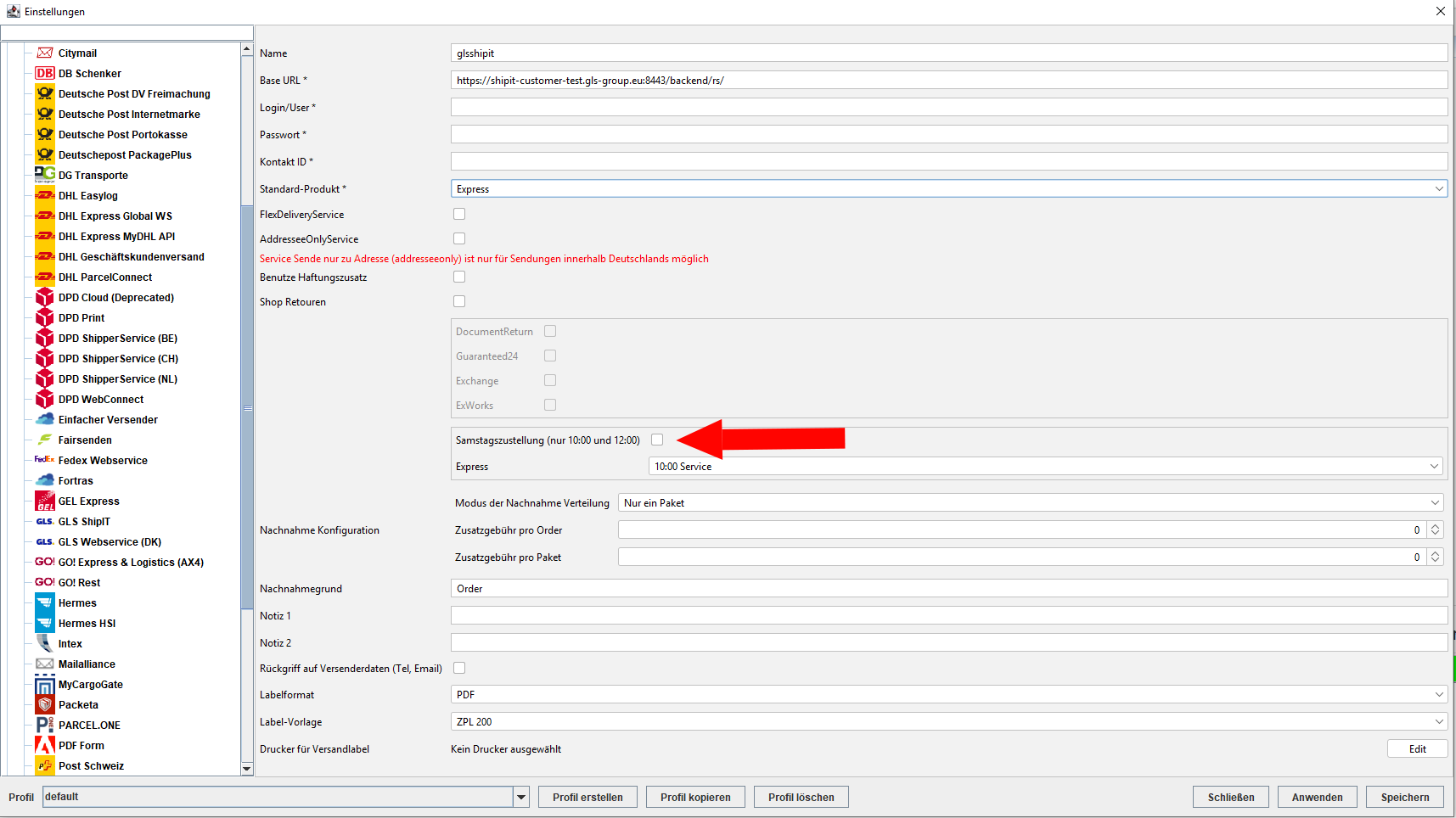Click the scroll-down arrow of carrier list

(x=247, y=769)
